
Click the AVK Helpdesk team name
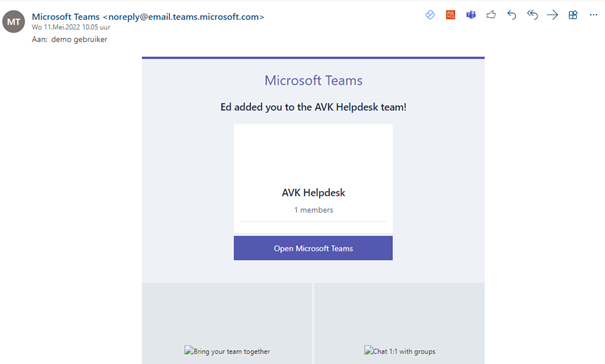[x=313, y=193]
